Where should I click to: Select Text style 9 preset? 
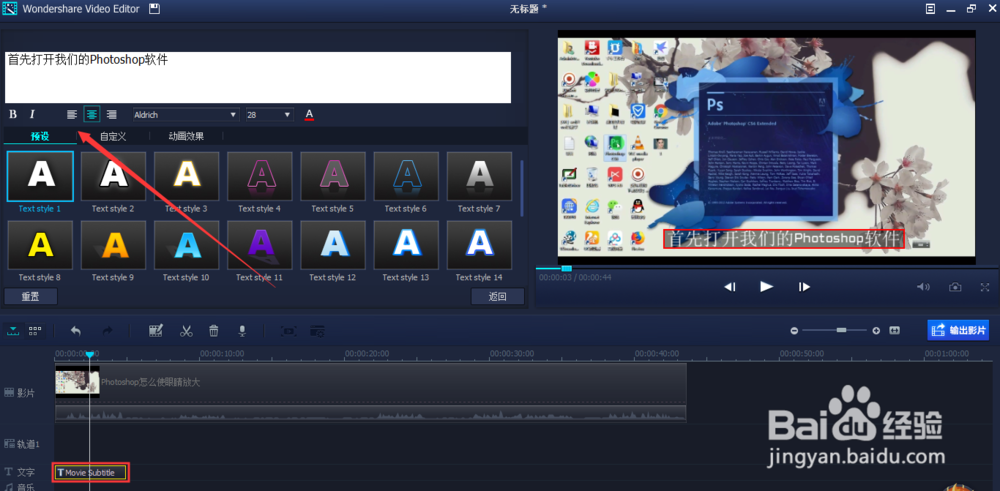(113, 245)
